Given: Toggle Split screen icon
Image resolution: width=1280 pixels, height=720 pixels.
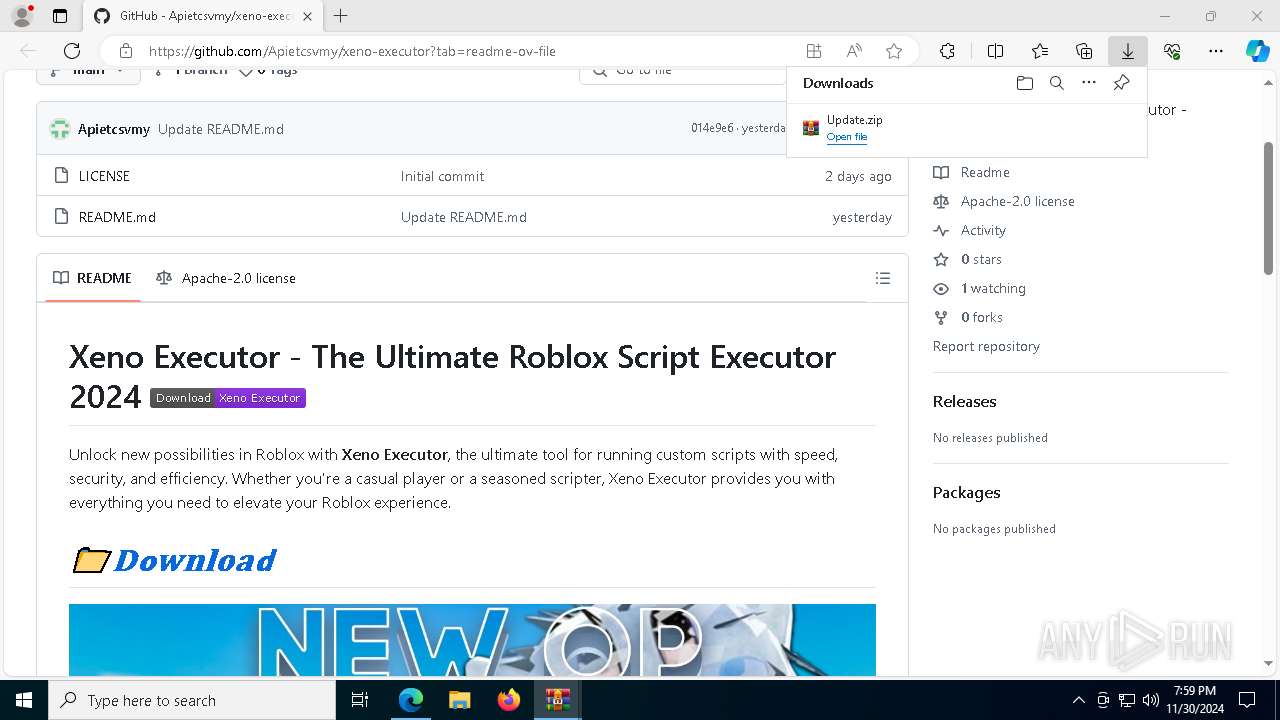Looking at the screenshot, I should click(x=995, y=51).
